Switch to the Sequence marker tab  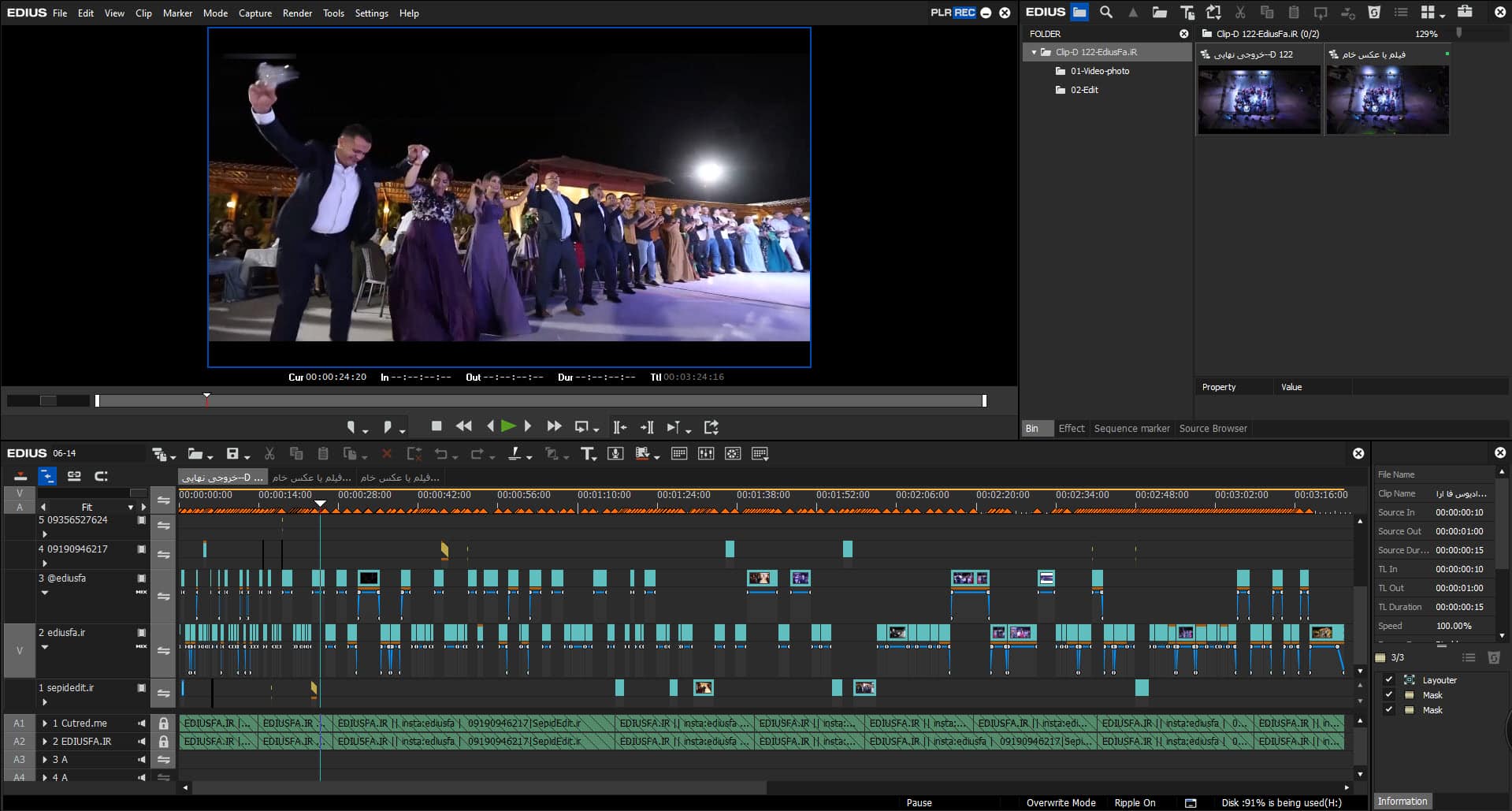[x=1131, y=428]
